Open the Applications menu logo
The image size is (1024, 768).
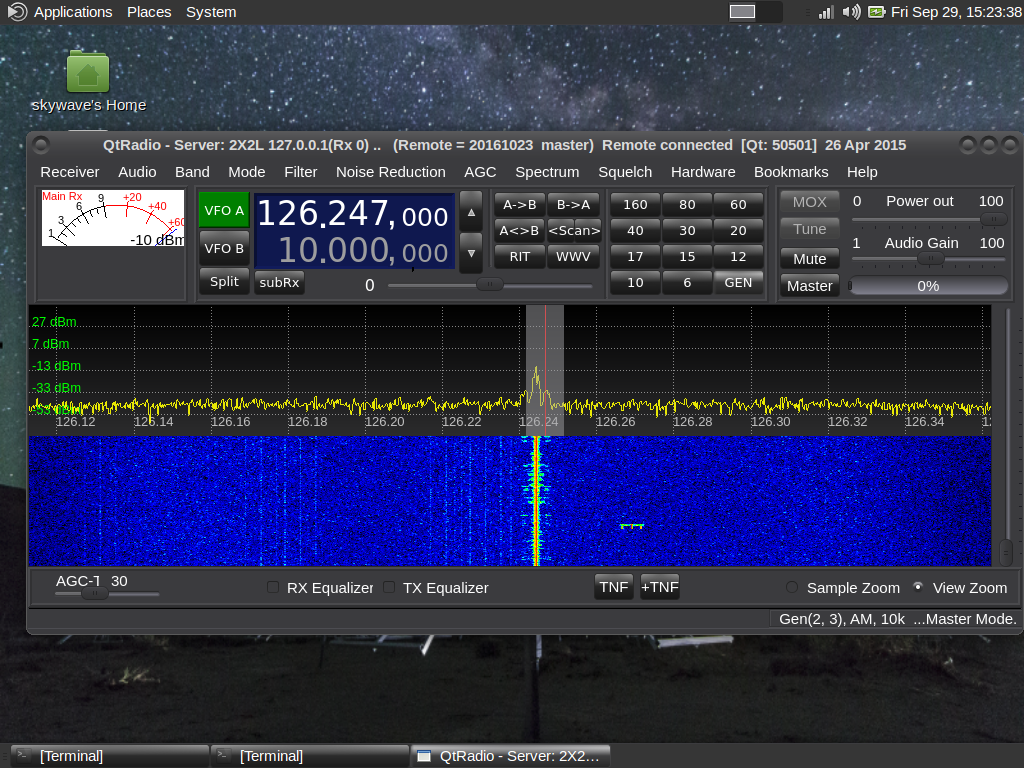[17, 12]
